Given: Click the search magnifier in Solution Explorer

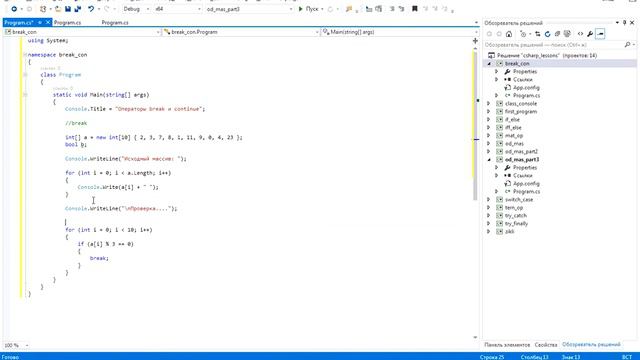Looking at the screenshot, I should [627, 44].
